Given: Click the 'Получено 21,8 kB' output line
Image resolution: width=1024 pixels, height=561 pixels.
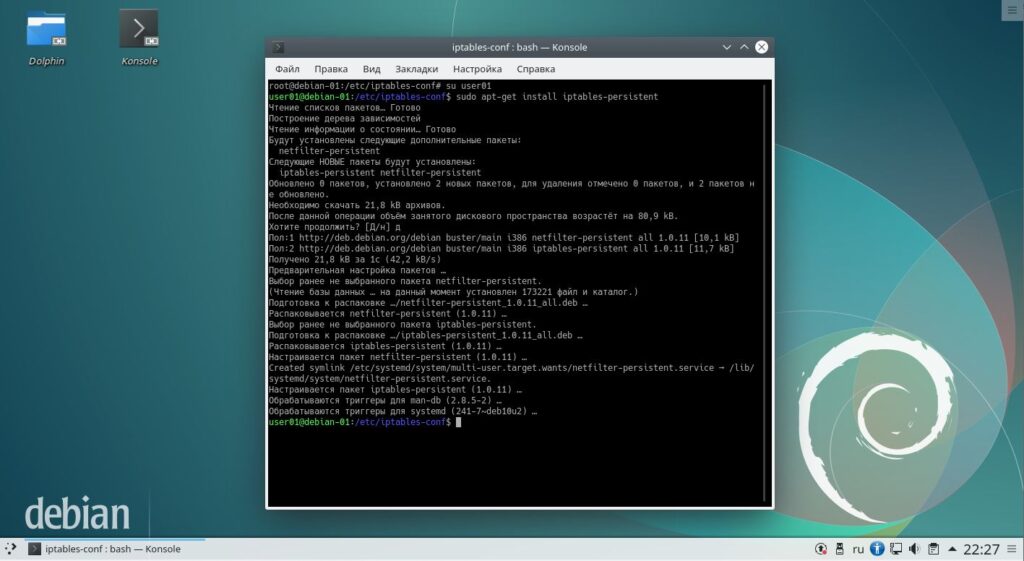Looking at the screenshot, I should [355, 259].
